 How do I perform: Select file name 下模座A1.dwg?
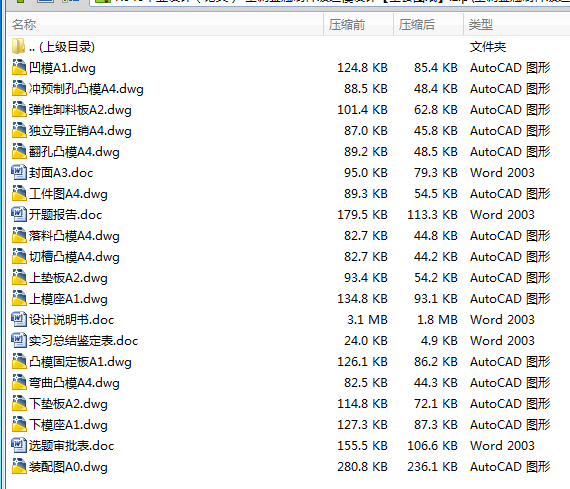(68, 425)
